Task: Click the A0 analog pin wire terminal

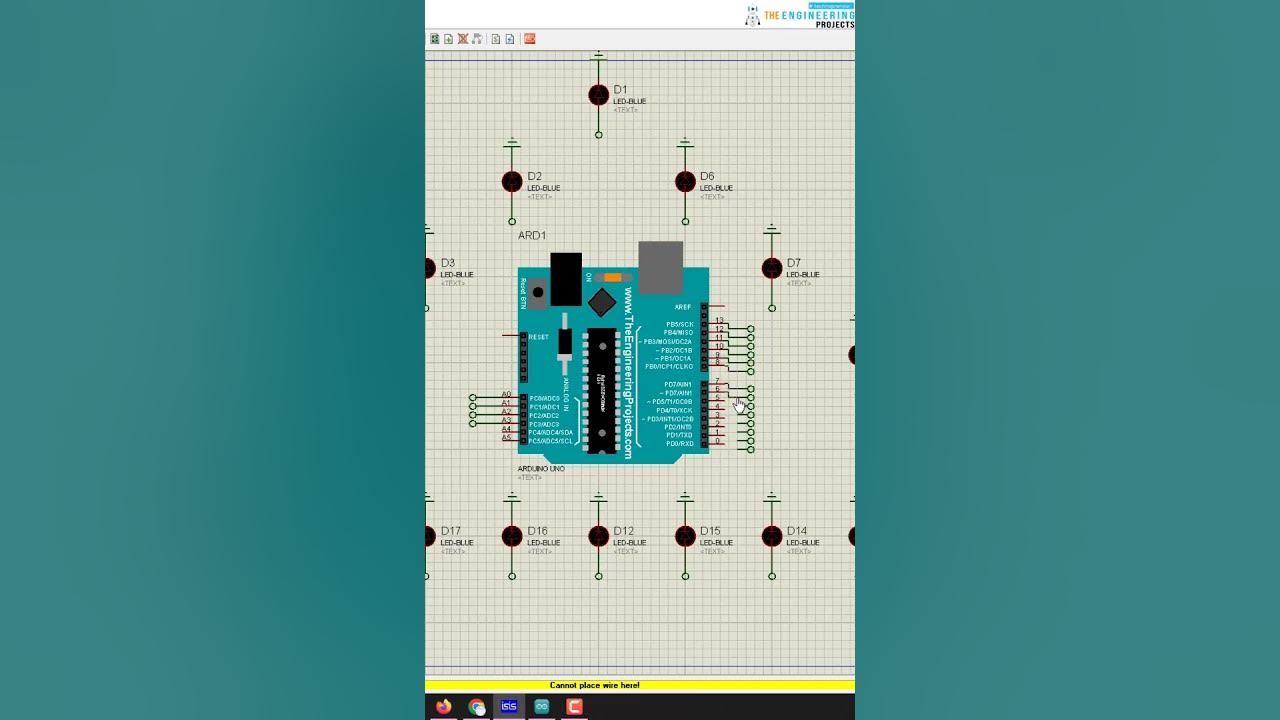Action: coord(473,398)
